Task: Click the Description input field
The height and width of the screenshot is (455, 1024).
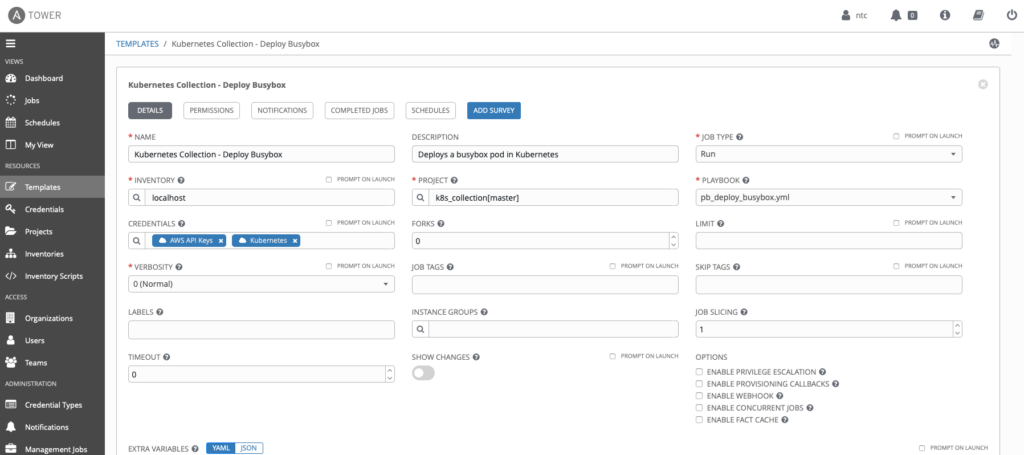Action: (x=545, y=154)
